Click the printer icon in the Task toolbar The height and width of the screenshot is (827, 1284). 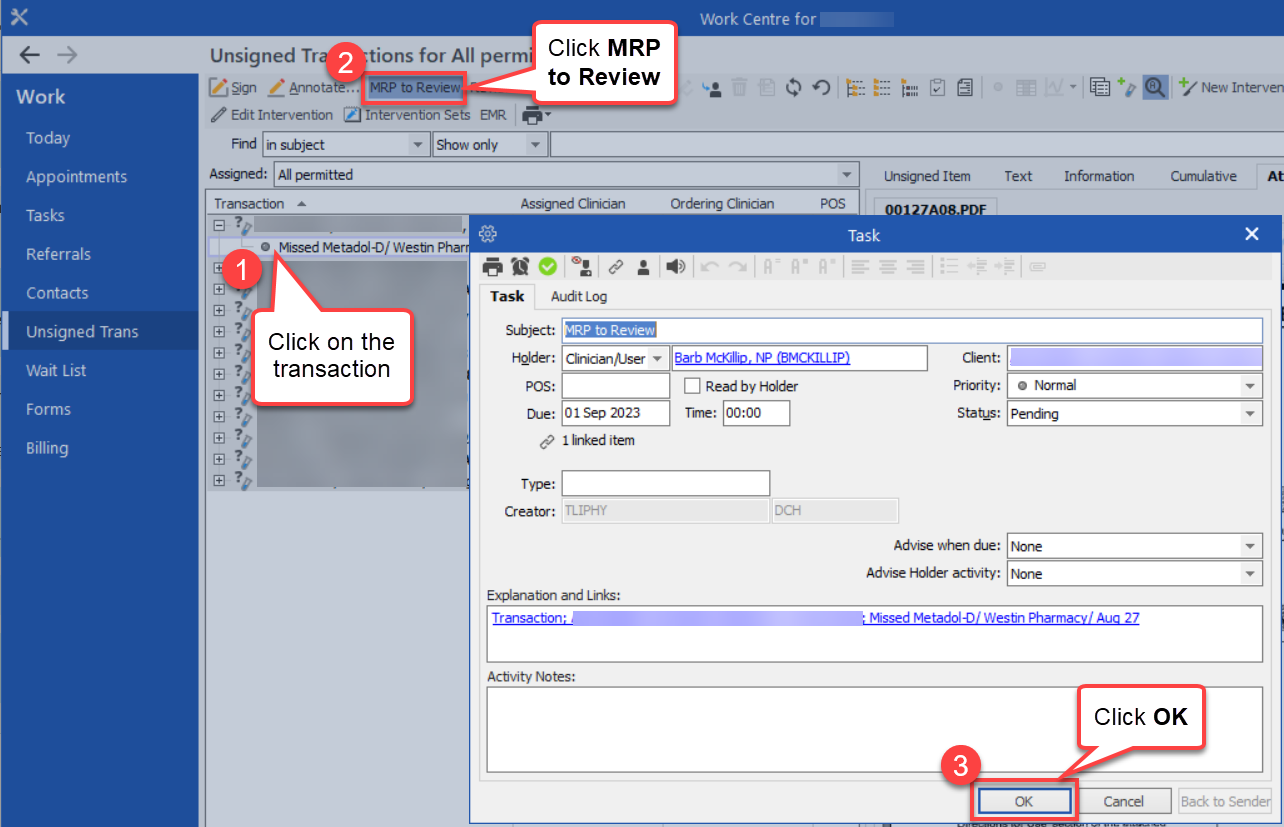(492, 267)
